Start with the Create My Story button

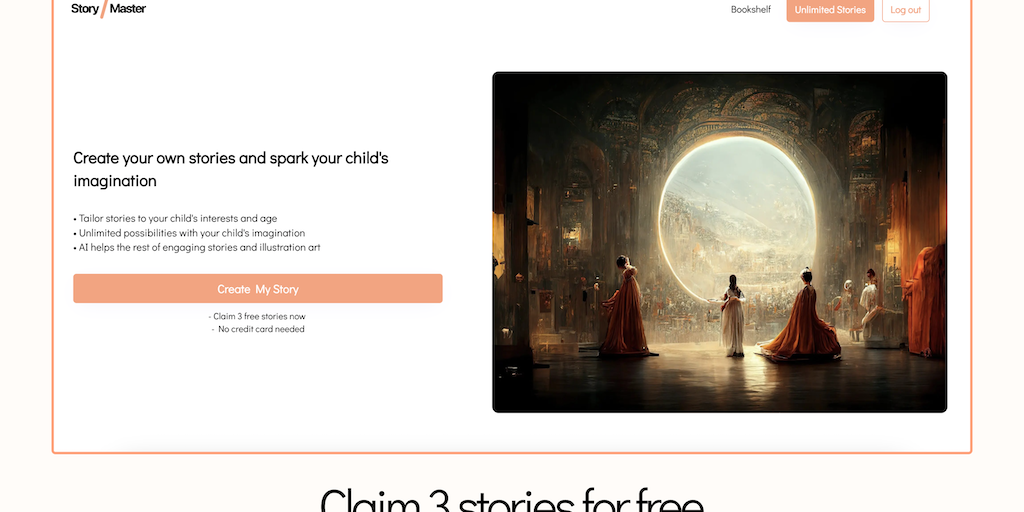[x=258, y=289]
